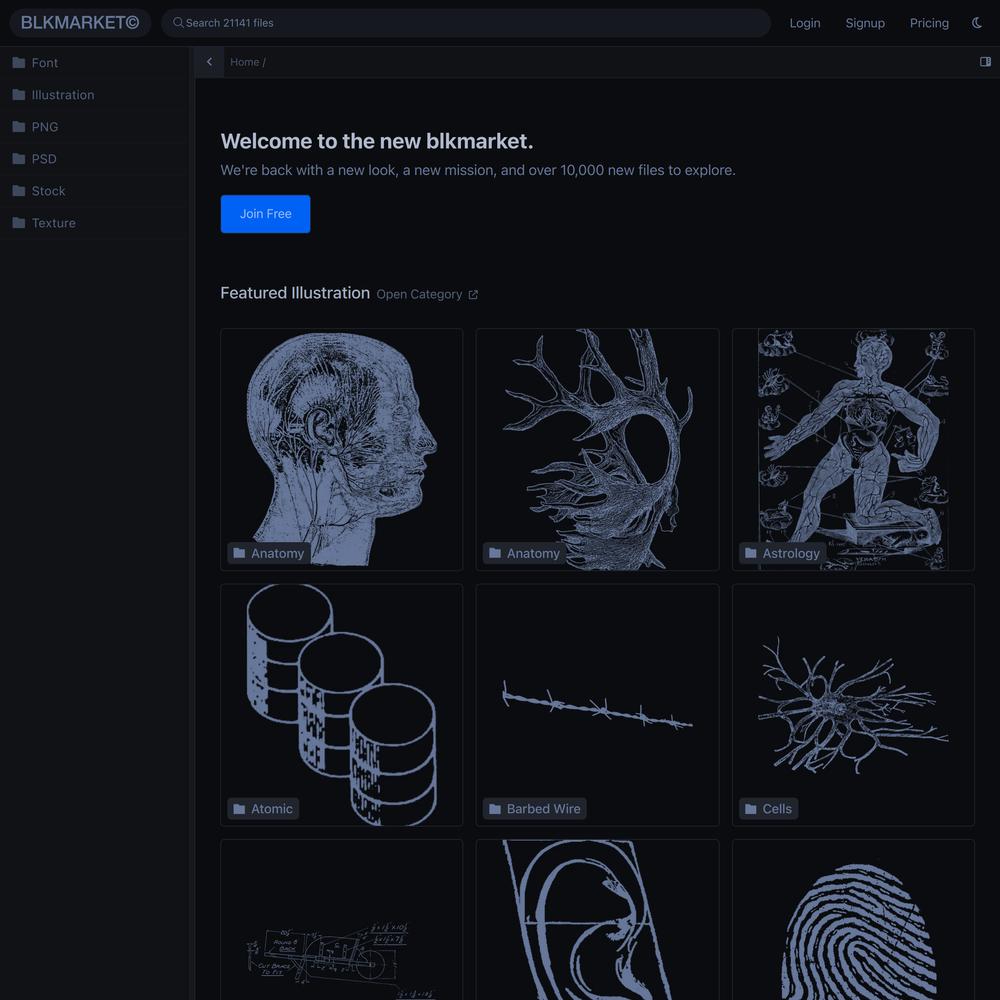Open the Stock folder in sidebar
The image size is (1000, 1000).
(x=94, y=191)
